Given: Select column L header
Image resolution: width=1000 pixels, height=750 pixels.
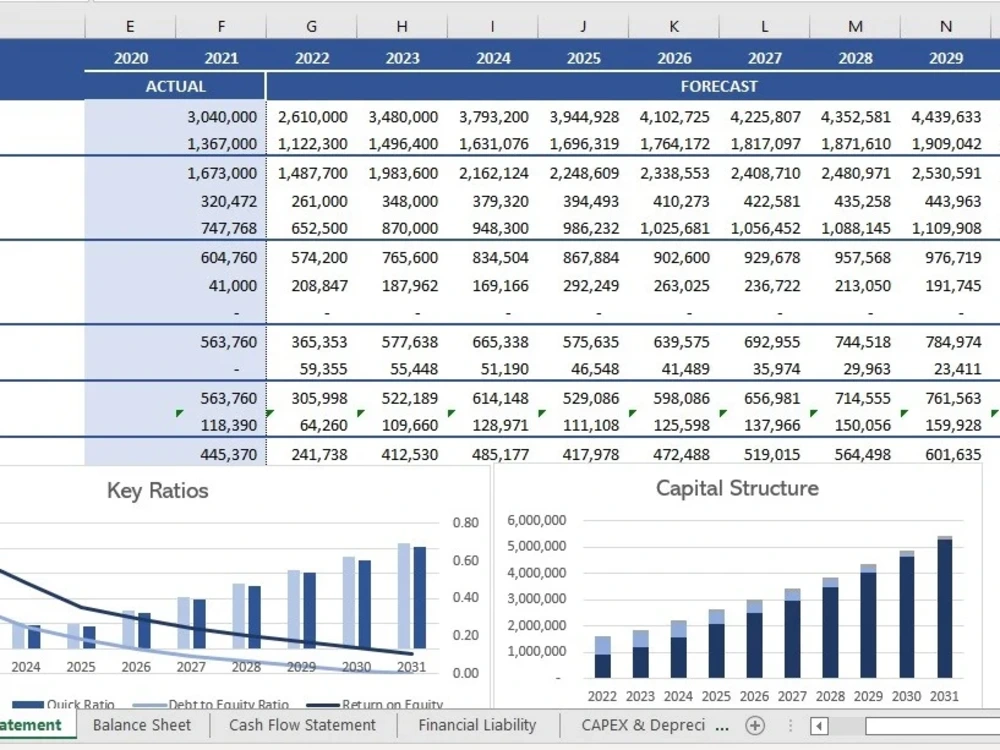Looking at the screenshot, I should tap(765, 26).
